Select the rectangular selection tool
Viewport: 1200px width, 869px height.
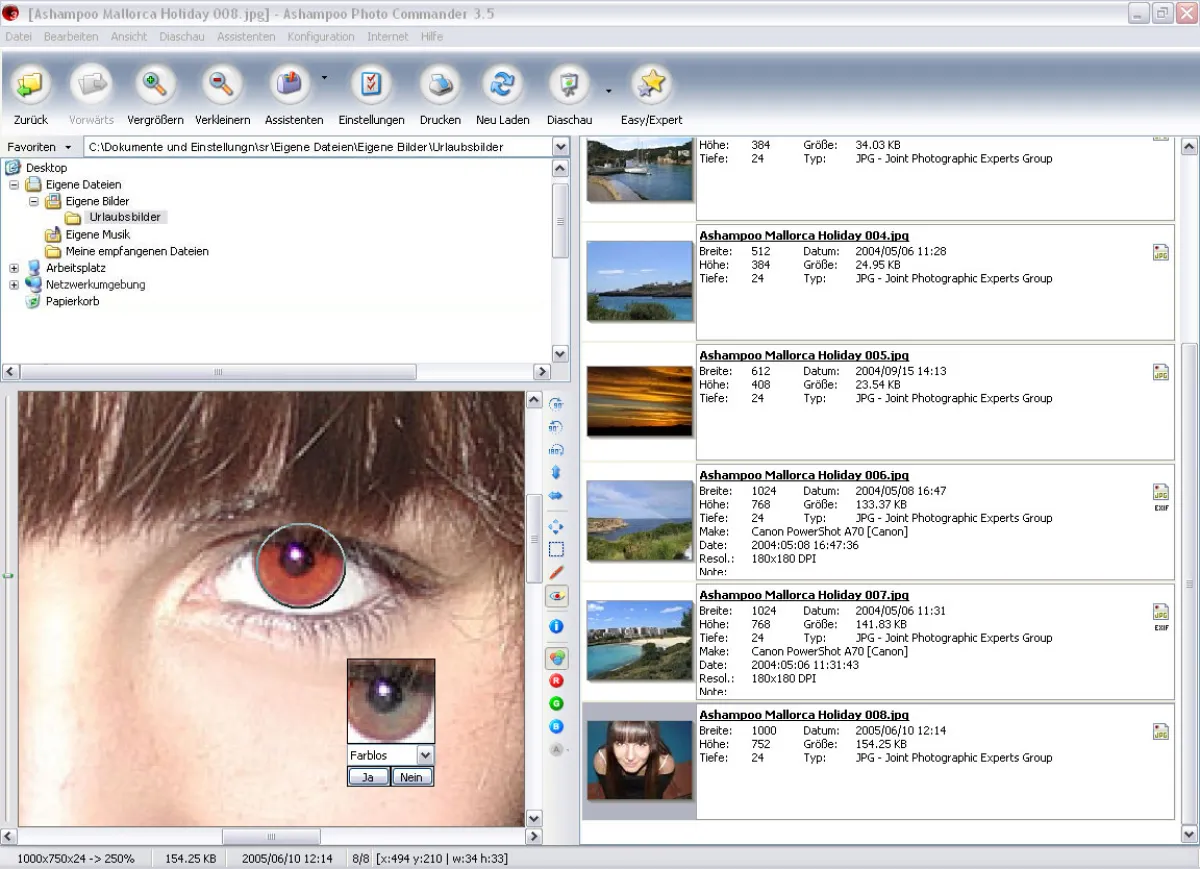(x=557, y=549)
